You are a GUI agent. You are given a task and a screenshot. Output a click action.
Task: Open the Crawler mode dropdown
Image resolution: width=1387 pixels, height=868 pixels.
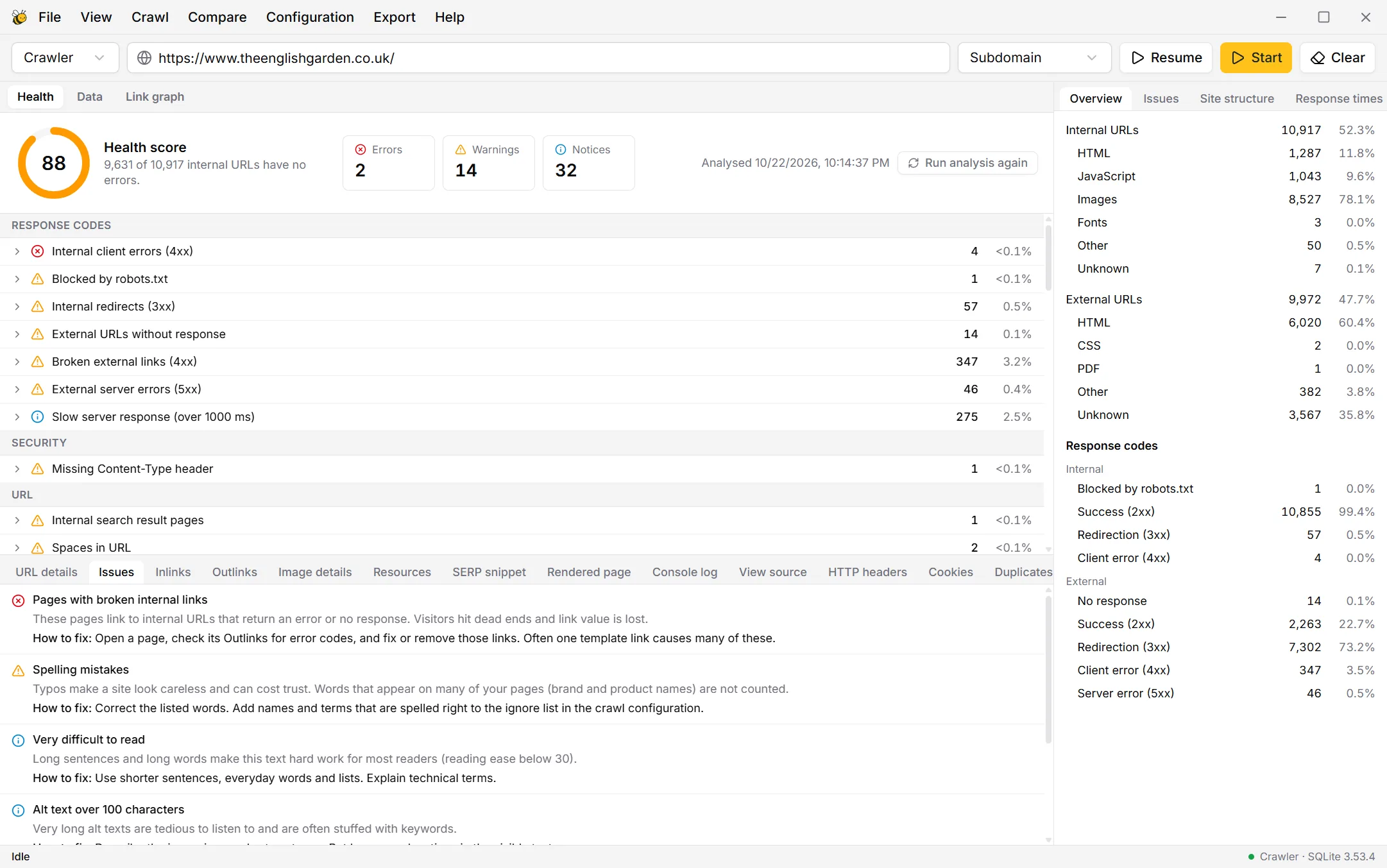coord(65,58)
